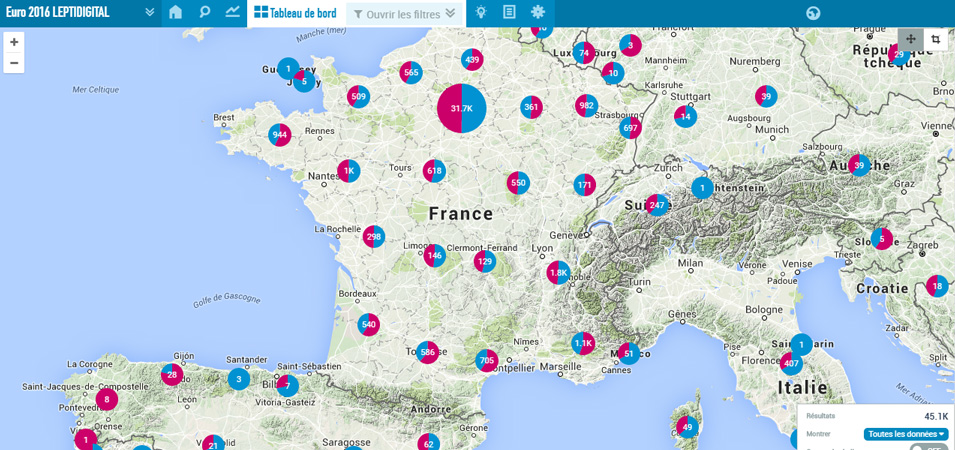The height and width of the screenshot is (450, 955).
Task: Select the 361 cluster marker
Action: pyautogui.click(x=532, y=107)
